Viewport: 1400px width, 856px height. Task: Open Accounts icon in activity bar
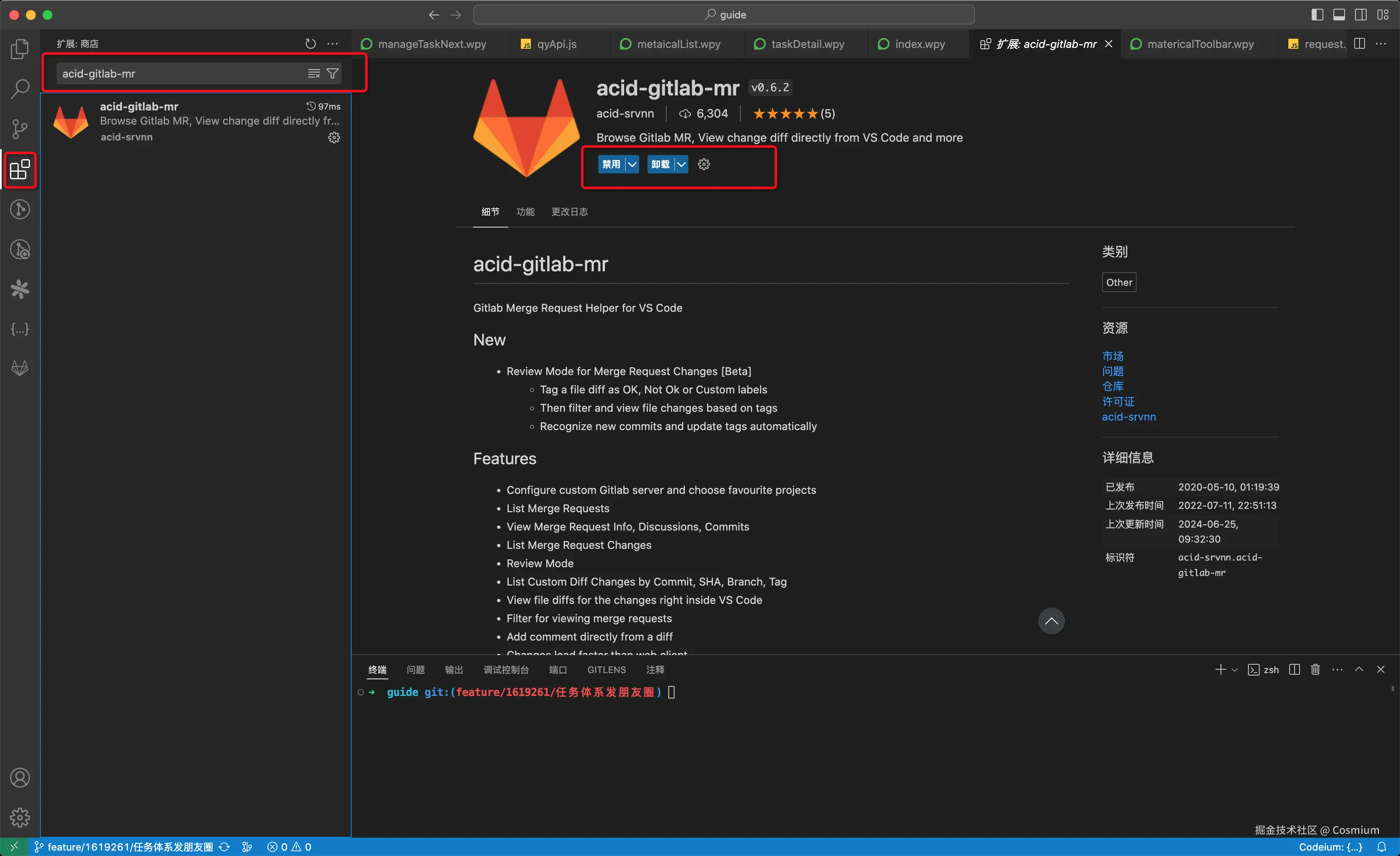click(20, 778)
